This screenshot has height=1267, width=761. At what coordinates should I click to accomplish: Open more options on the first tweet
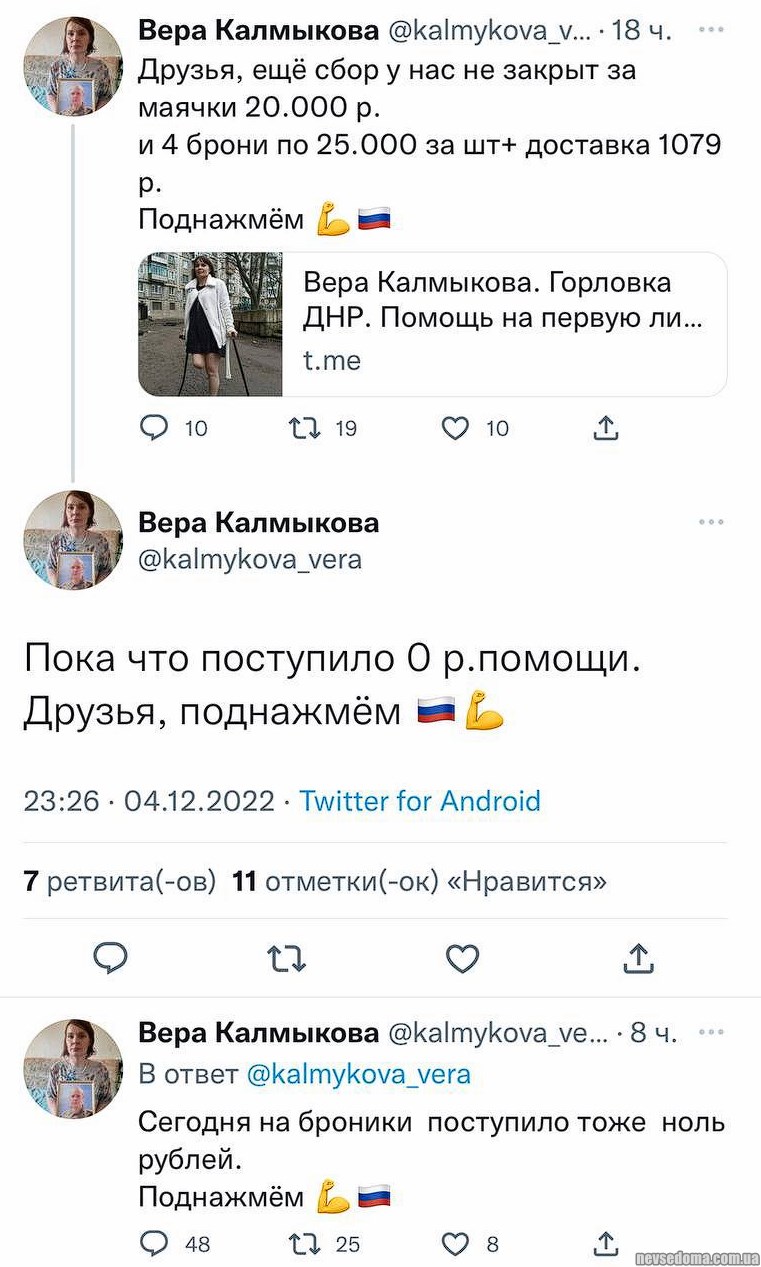tap(711, 30)
